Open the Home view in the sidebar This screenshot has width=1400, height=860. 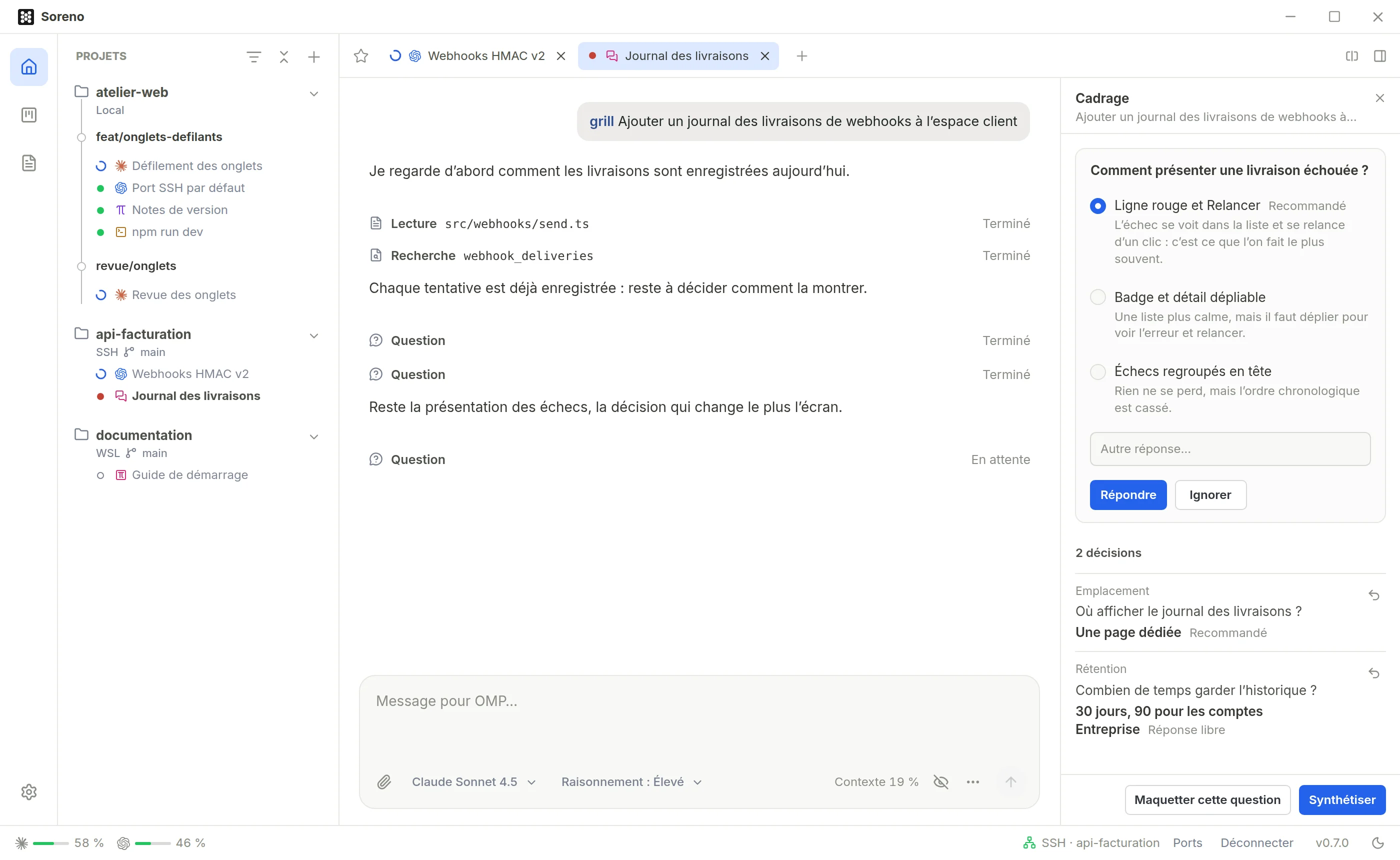click(29, 67)
